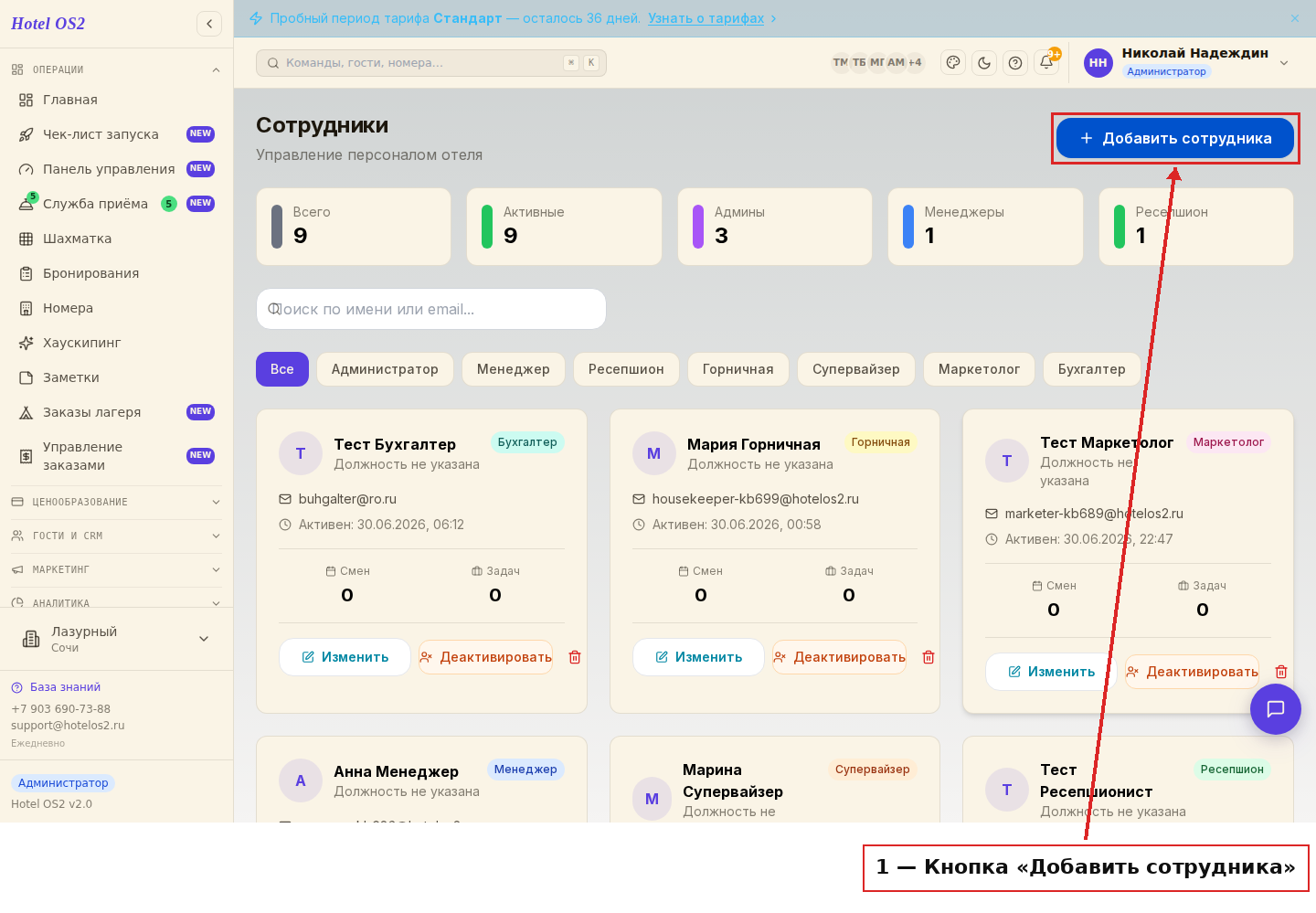Delete Тест Маркетолог with trash icon
This screenshot has height=913, width=1316.
click(x=1281, y=672)
